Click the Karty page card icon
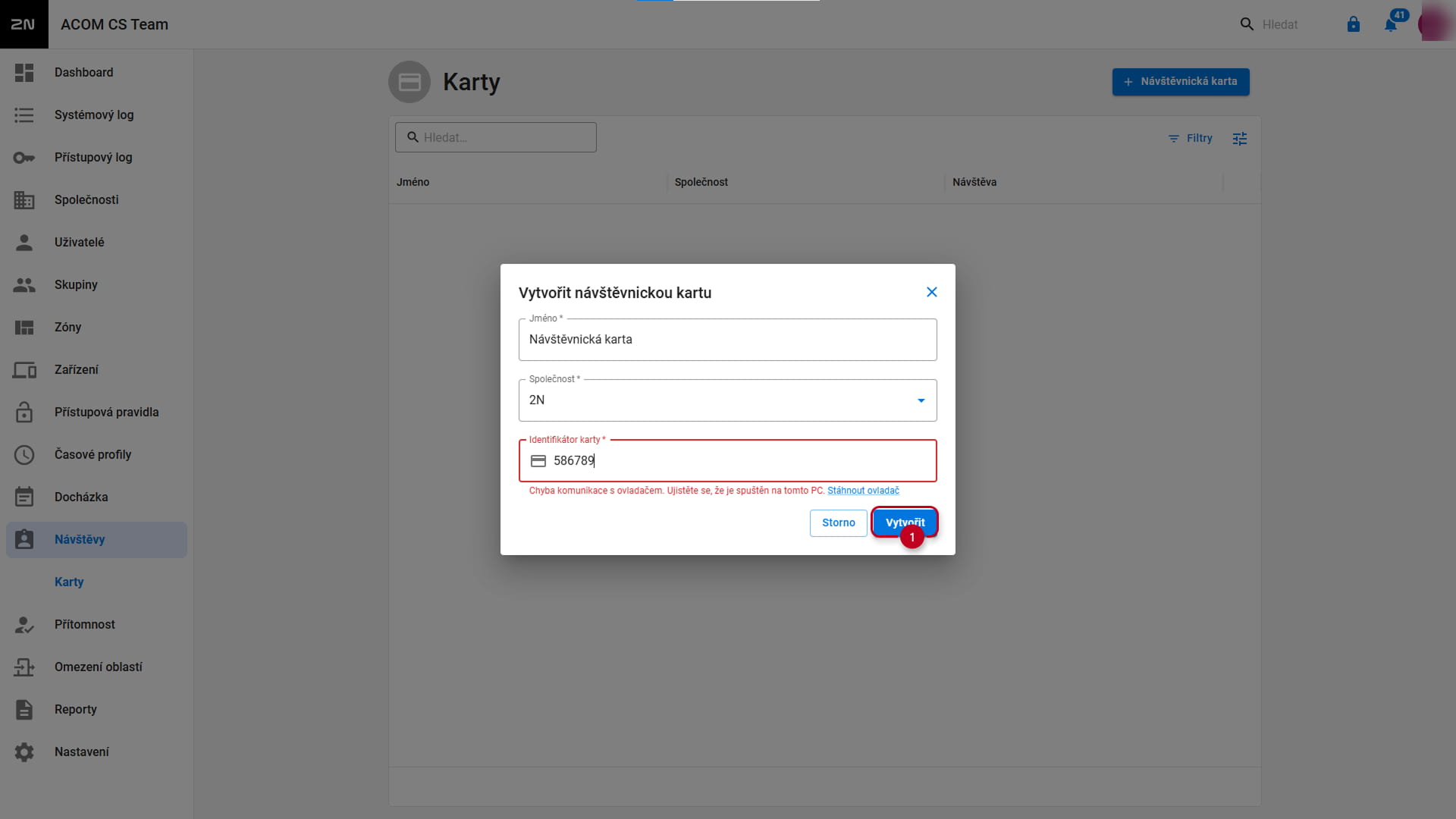1456x819 pixels. point(409,82)
